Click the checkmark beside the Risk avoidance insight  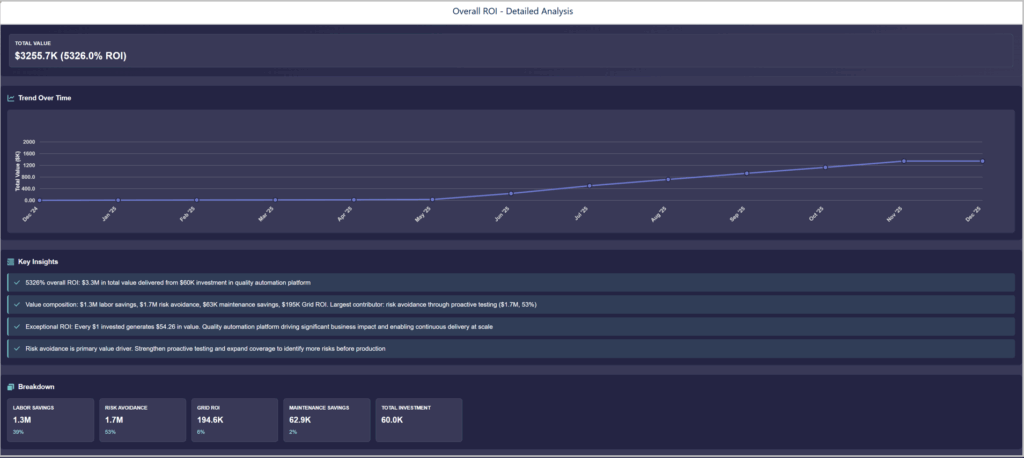click(x=18, y=348)
